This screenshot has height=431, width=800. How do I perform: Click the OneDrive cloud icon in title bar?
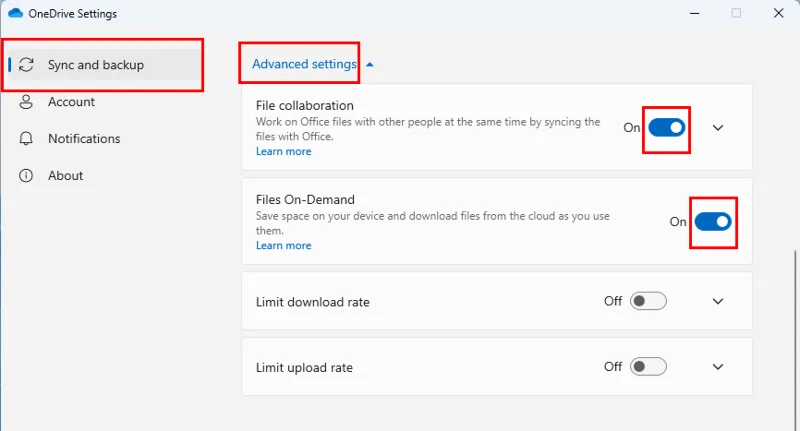[15, 13]
